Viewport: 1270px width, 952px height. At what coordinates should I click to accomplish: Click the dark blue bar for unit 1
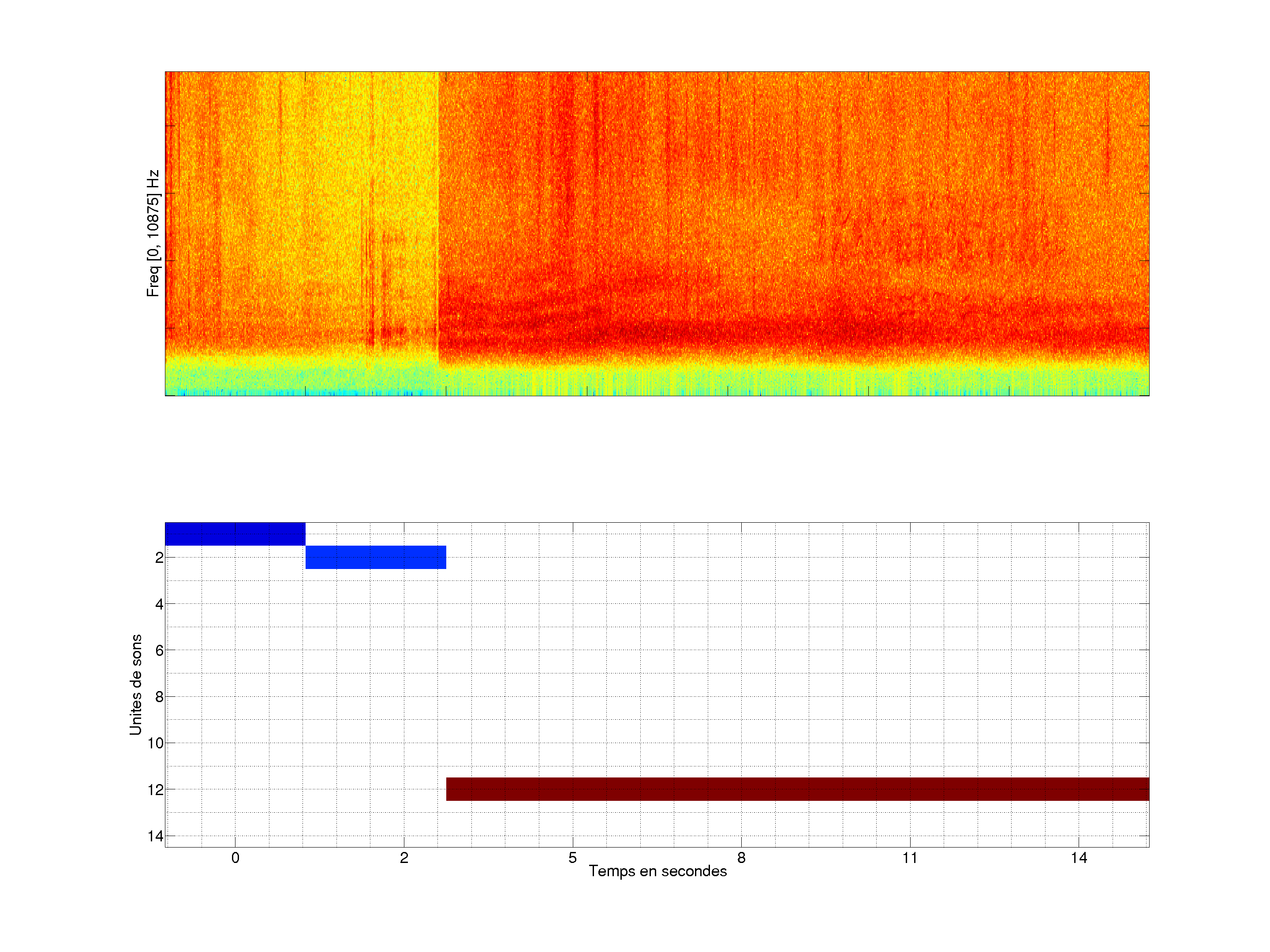pyautogui.click(x=235, y=534)
